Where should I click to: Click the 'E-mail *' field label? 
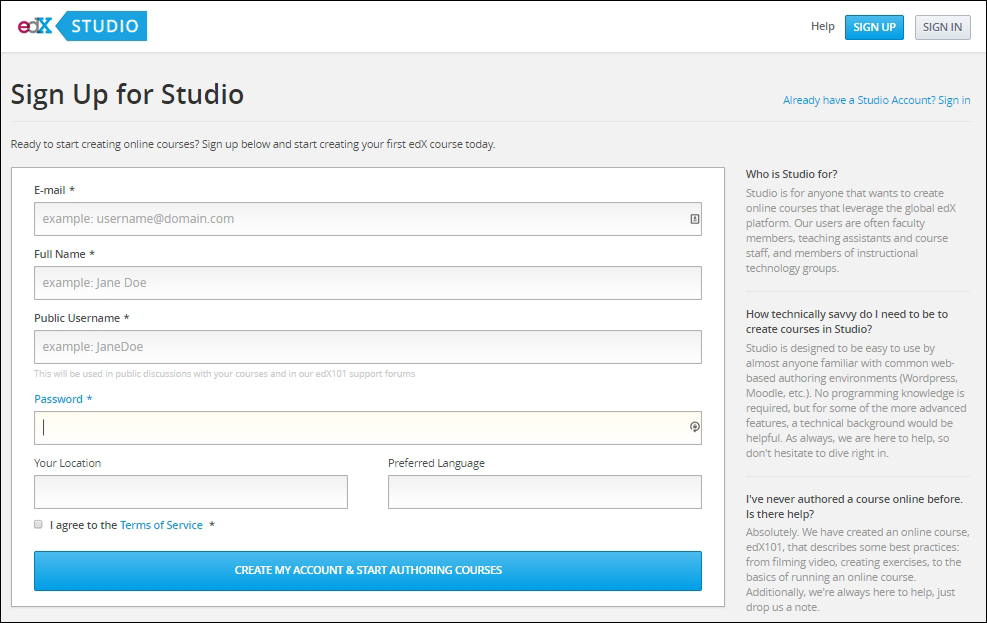54,190
